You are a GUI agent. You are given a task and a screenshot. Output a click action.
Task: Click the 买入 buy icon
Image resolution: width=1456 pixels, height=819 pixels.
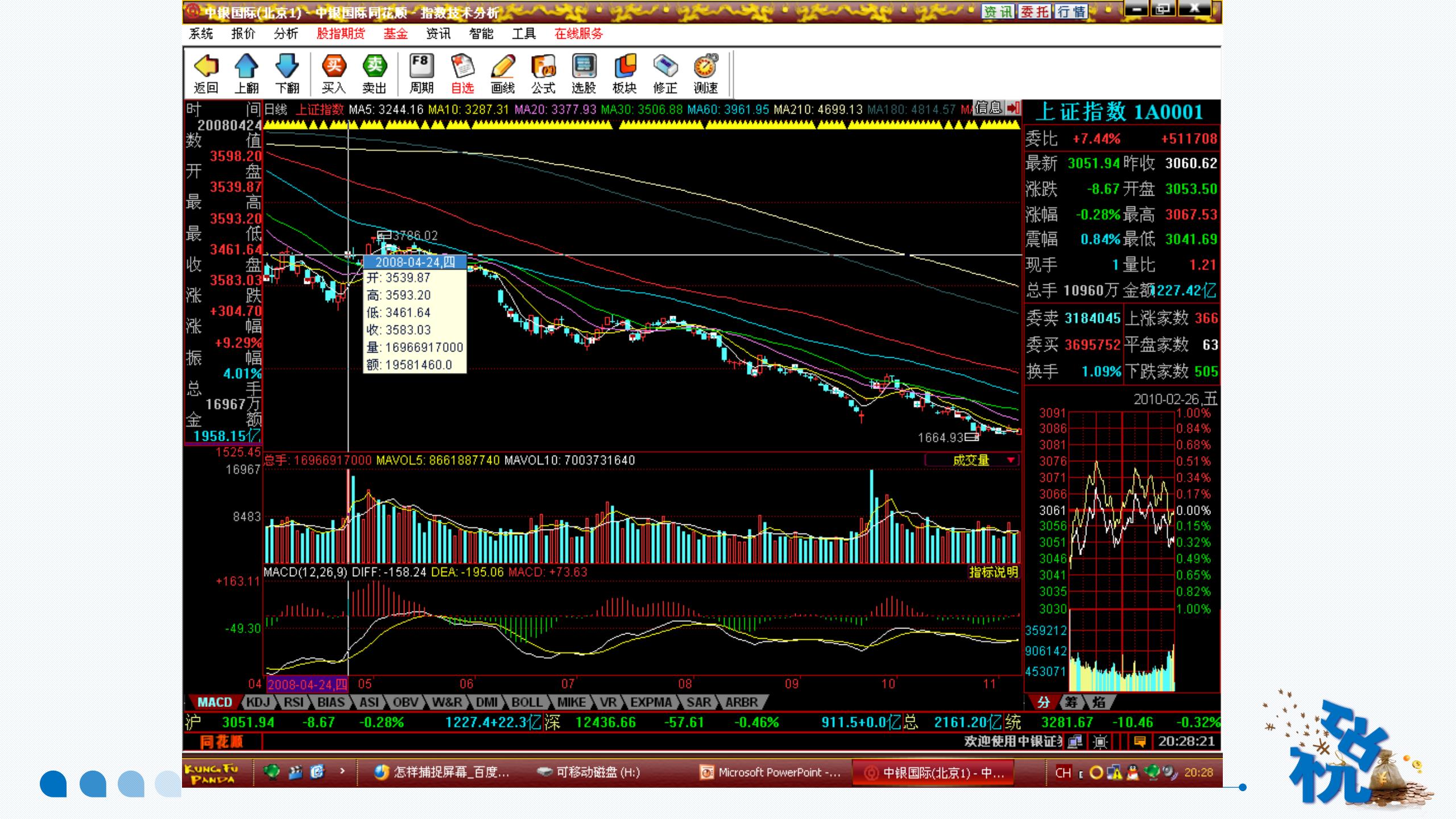(x=334, y=68)
